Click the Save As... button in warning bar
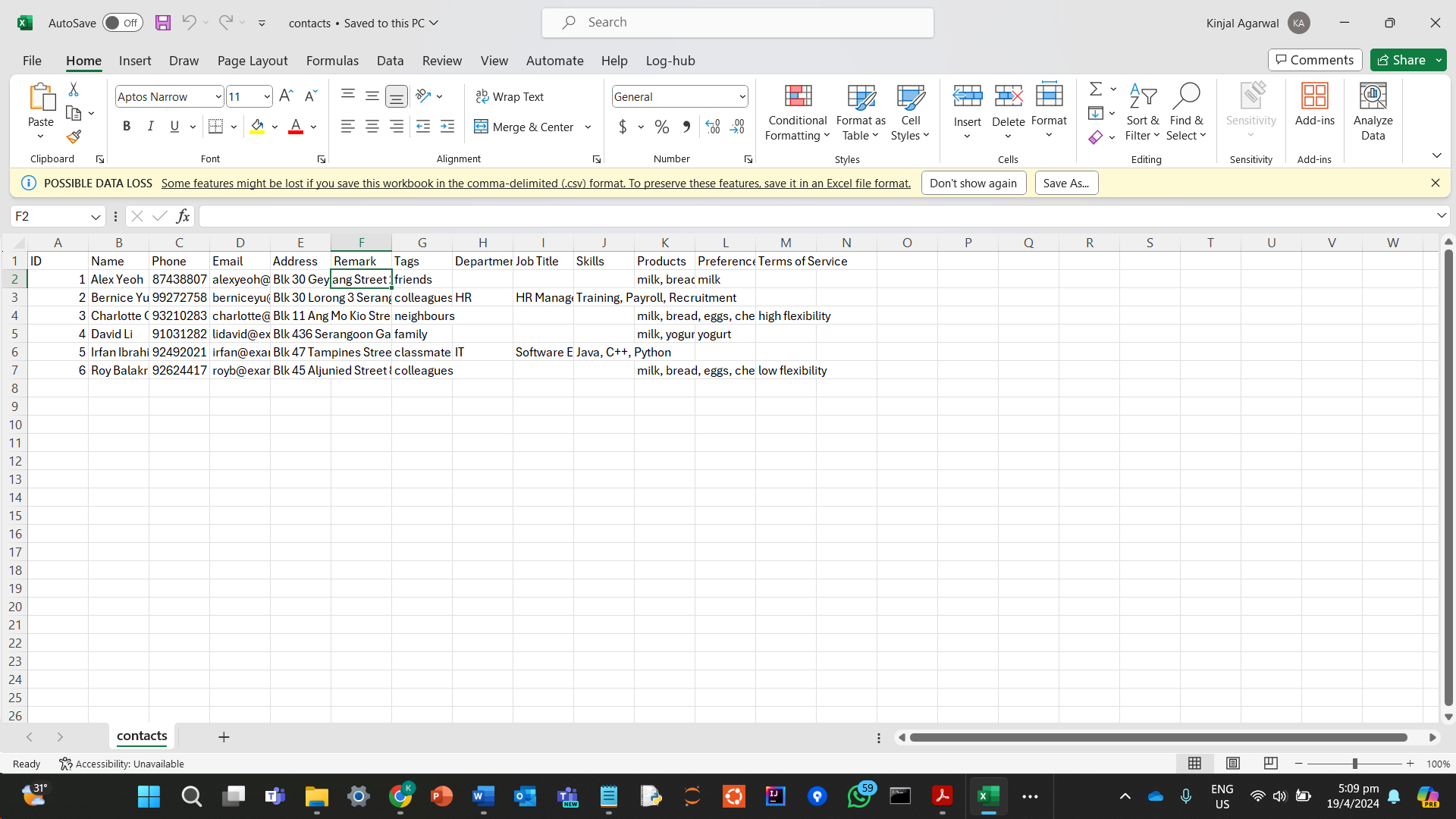 (1065, 183)
